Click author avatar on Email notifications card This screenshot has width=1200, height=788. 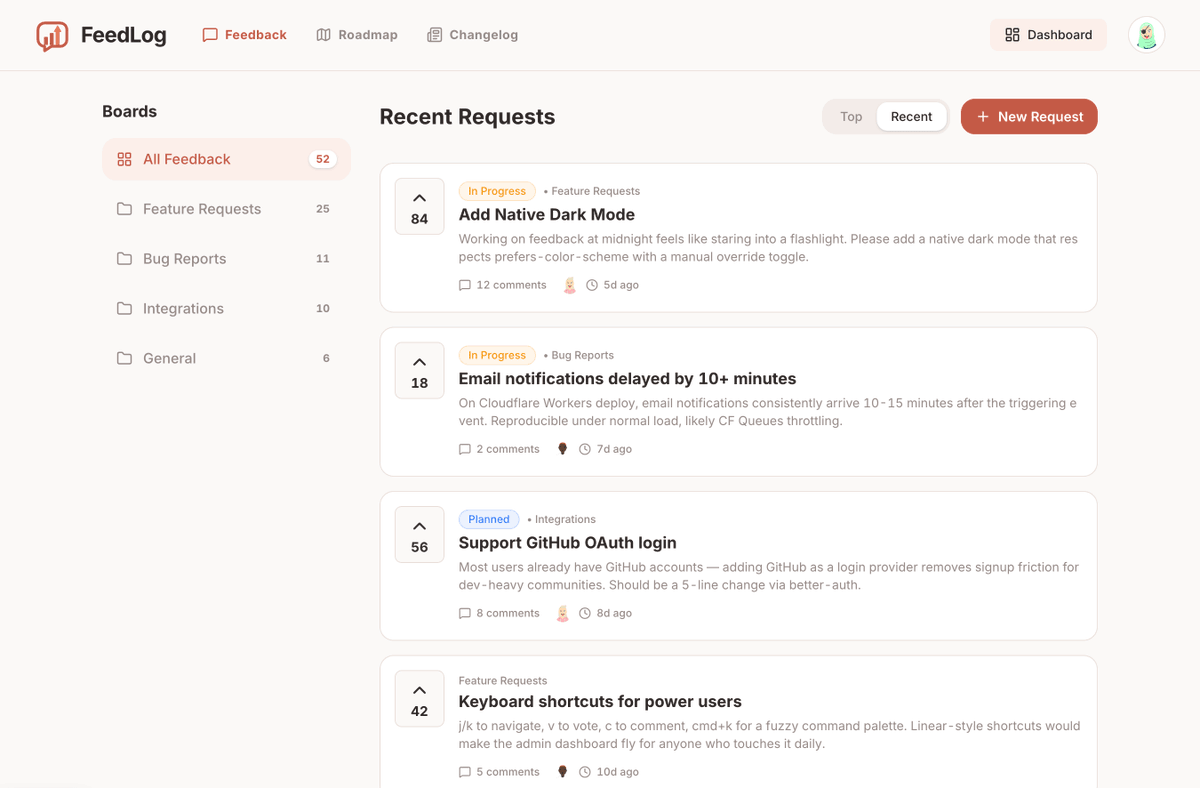(x=562, y=449)
